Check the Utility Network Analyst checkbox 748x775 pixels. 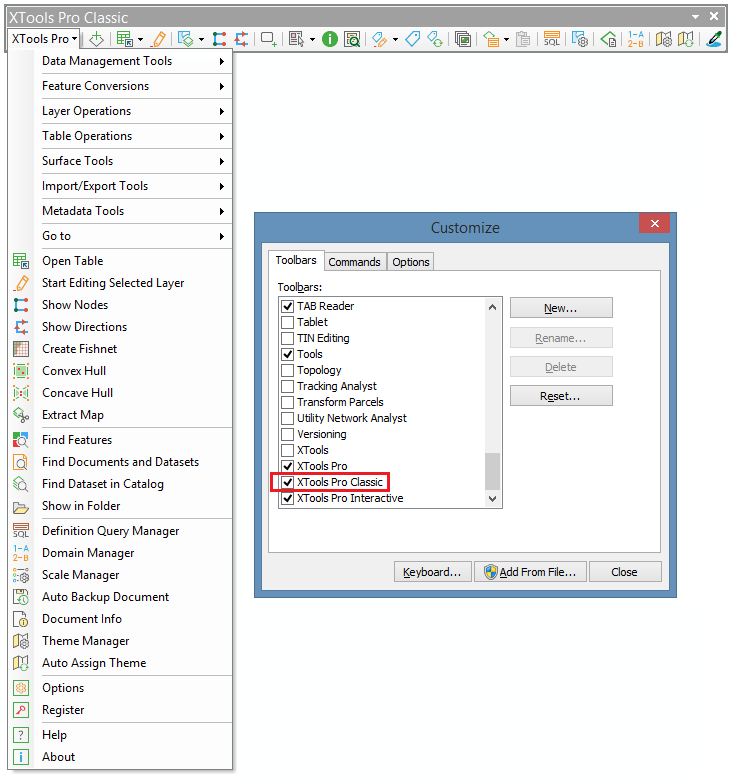tap(287, 418)
